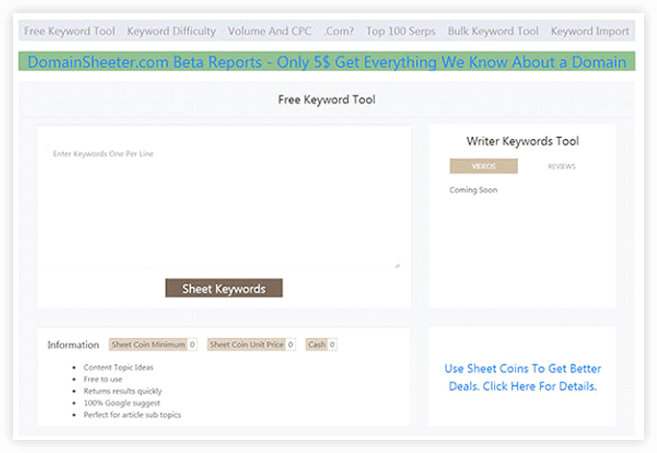The width and height of the screenshot is (657, 453).
Task: Click the Sheet Coin Unit Price badge
Action: click(x=251, y=344)
